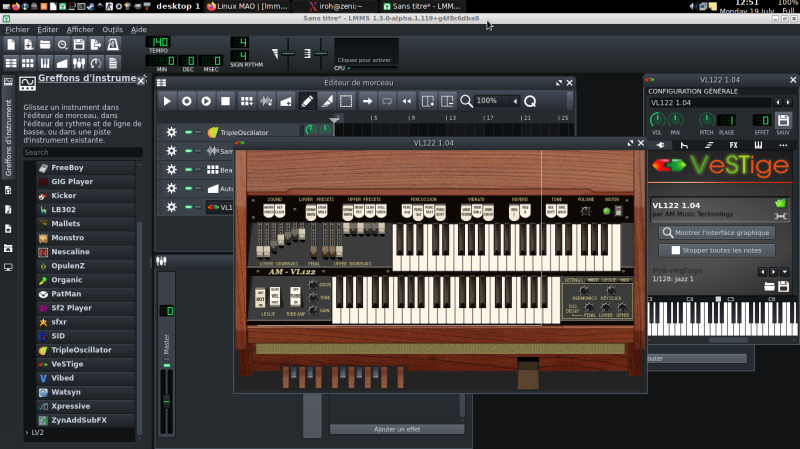Open the FX tab in VL122 instrument window
The width and height of the screenshot is (800, 449).
pos(733,145)
